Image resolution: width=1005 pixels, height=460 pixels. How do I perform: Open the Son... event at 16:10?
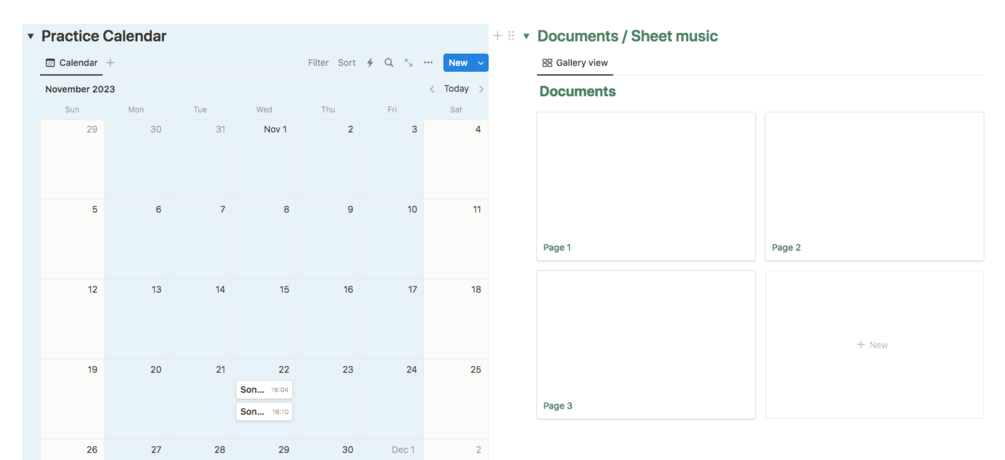(x=264, y=412)
